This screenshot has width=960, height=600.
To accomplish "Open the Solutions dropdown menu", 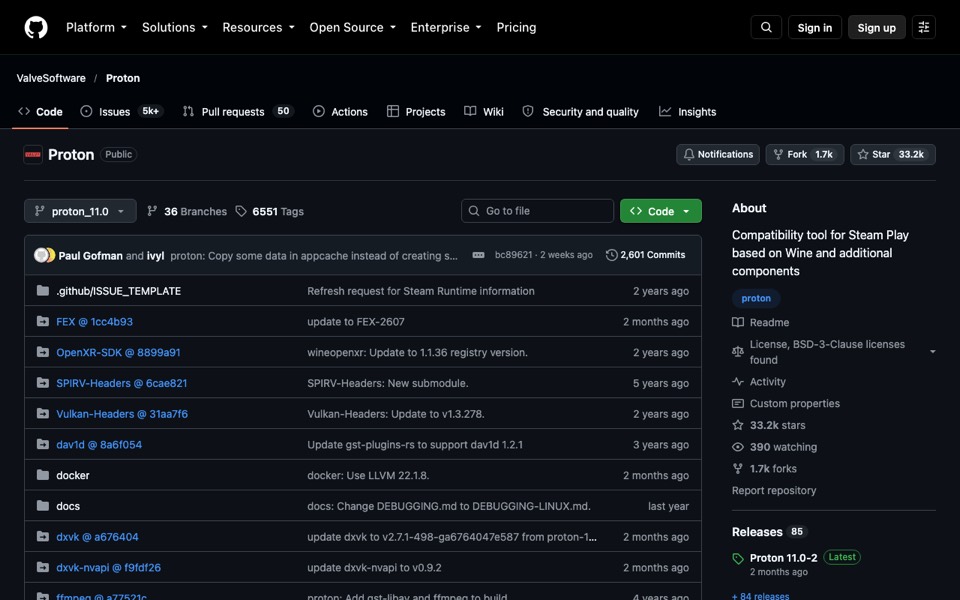I will coord(174,28).
